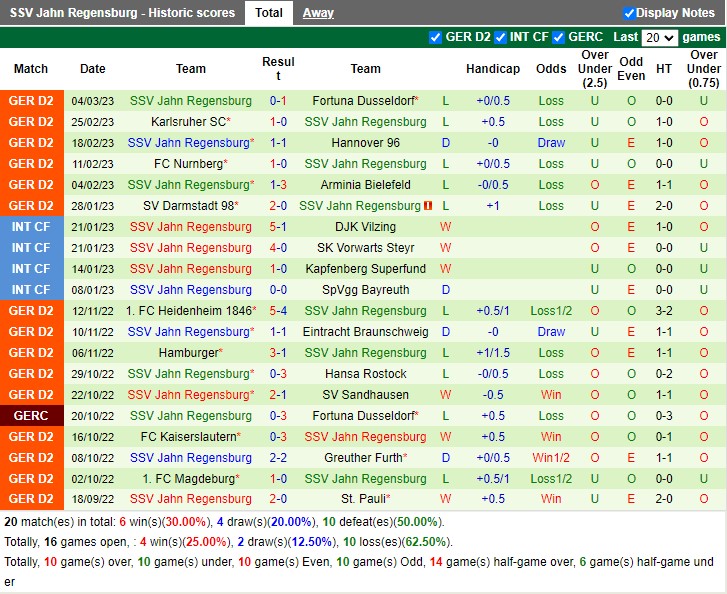Viewport: 727px width, 594px height.
Task: Uncheck the GER D2 league filter
Action: 435,37
